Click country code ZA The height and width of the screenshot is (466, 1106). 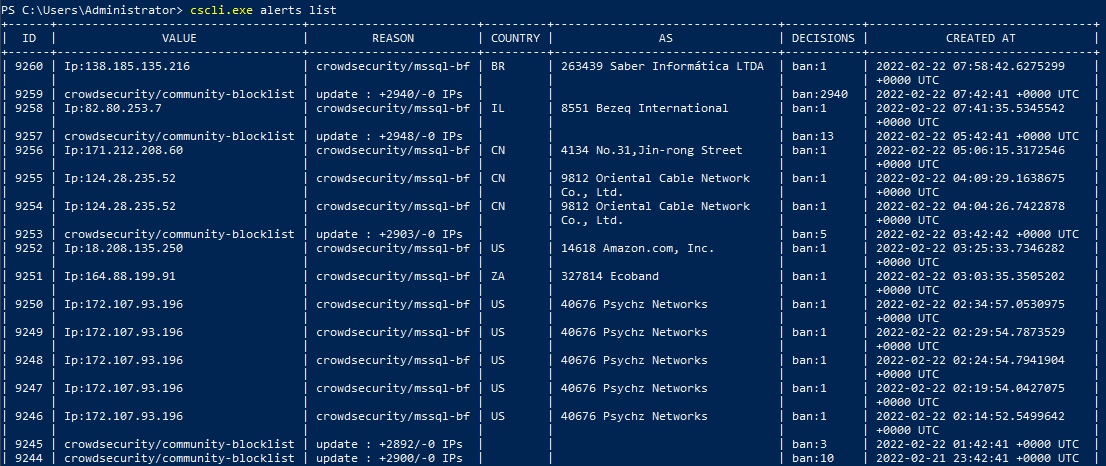(498, 276)
